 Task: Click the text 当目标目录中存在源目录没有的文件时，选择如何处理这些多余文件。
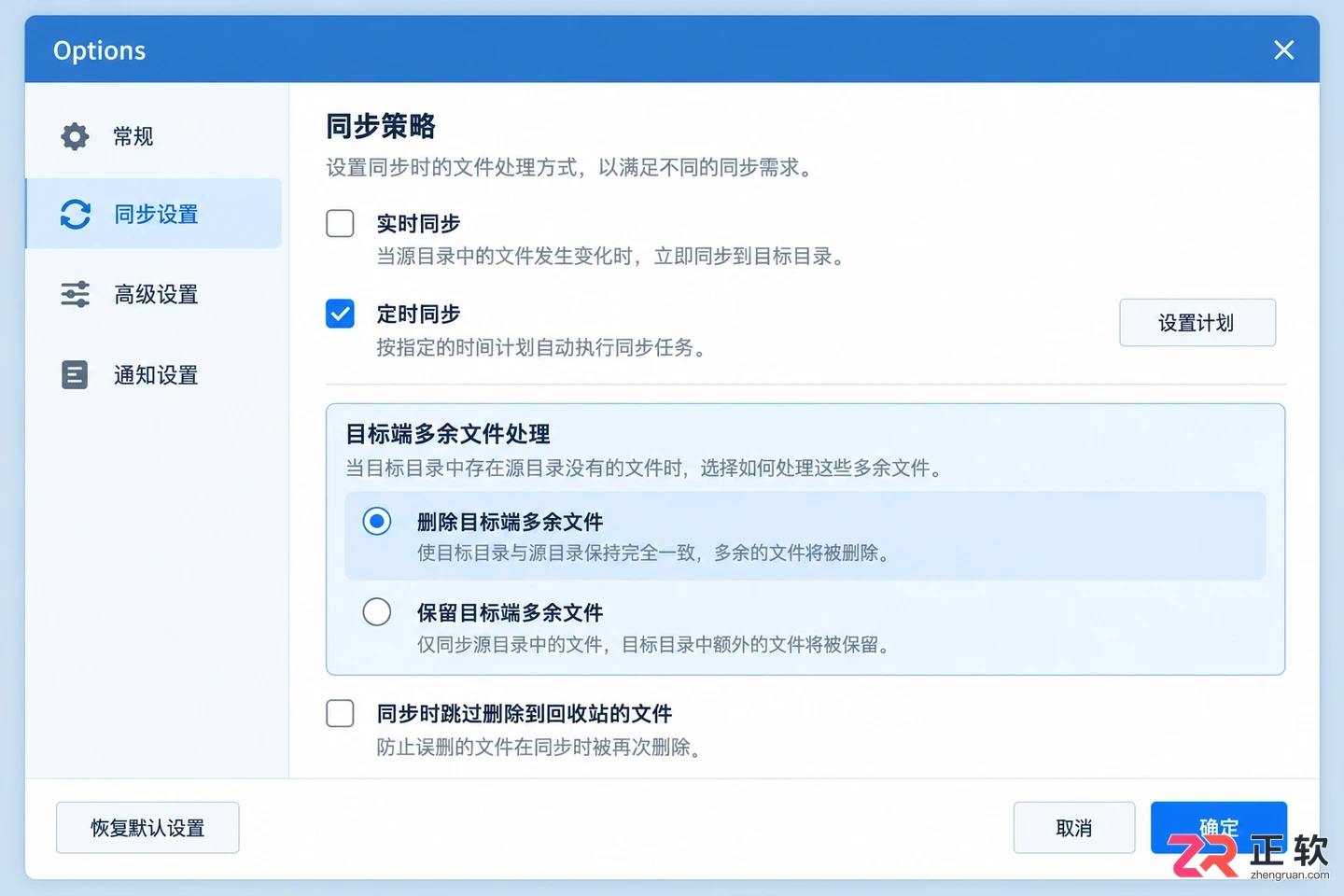(x=646, y=469)
